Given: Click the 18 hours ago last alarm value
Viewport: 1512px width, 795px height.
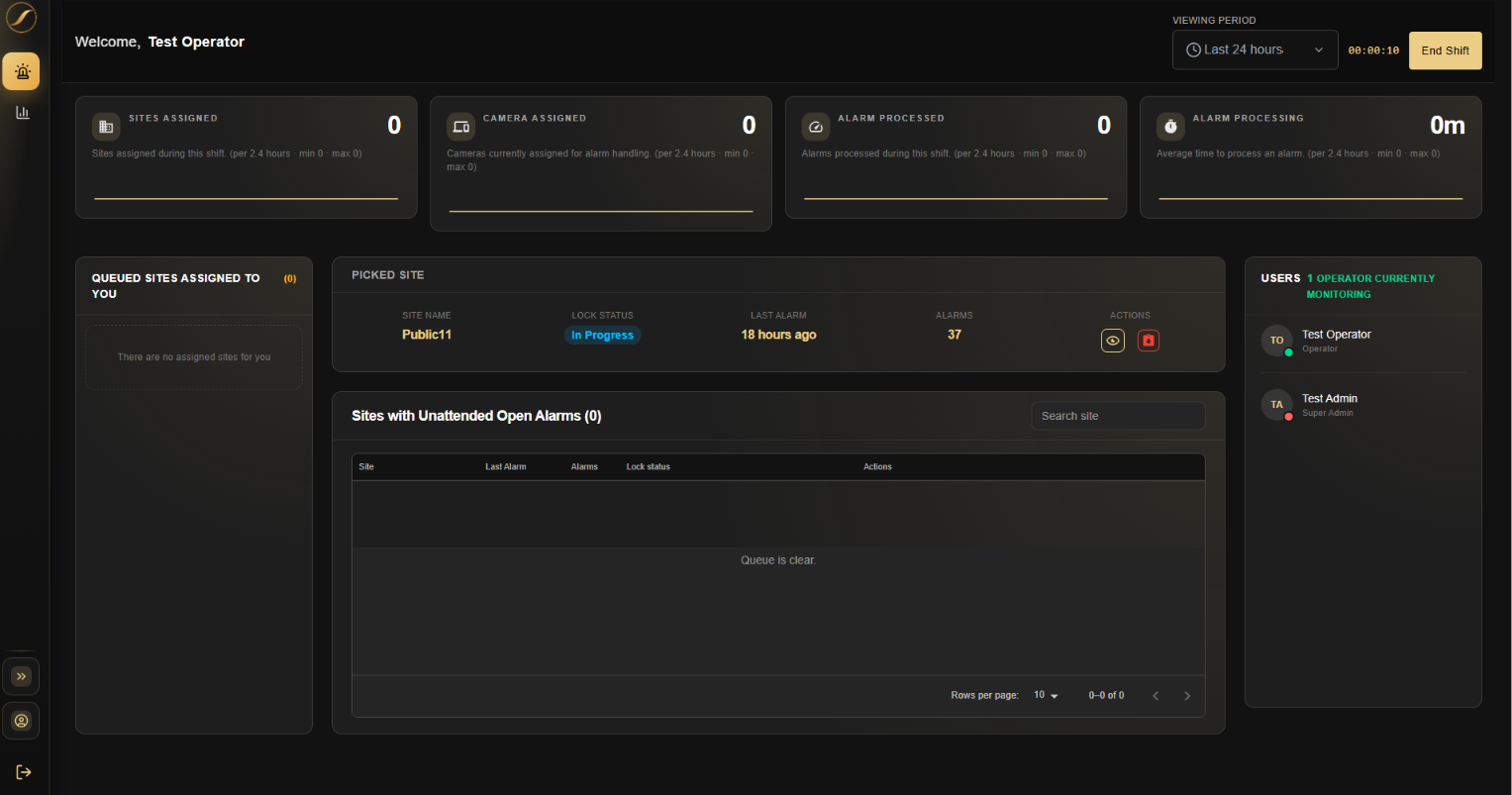Looking at the screenshot, I should (778, 335).
